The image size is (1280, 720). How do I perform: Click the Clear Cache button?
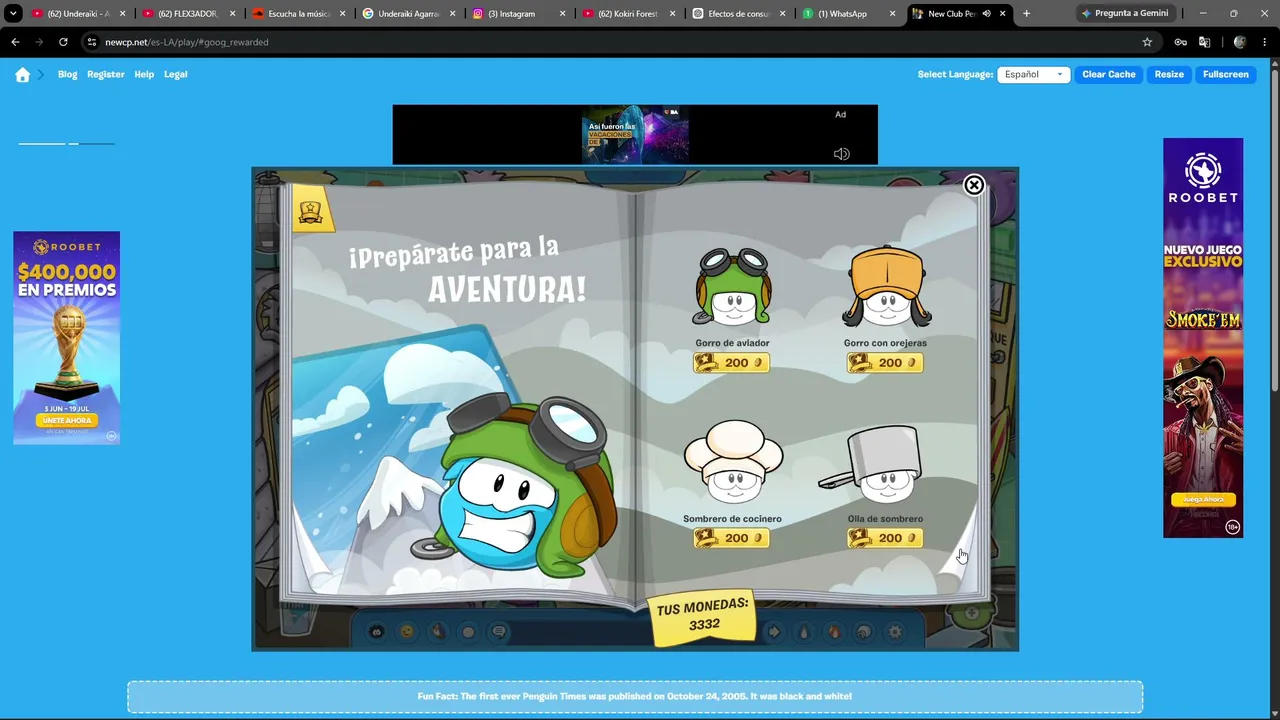tap(1109, 74)
